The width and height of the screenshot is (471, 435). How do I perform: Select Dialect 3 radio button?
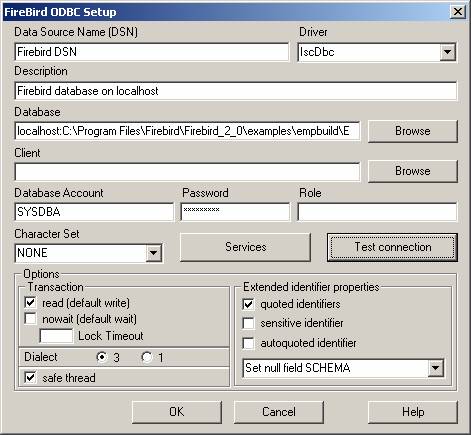[102, 357]
